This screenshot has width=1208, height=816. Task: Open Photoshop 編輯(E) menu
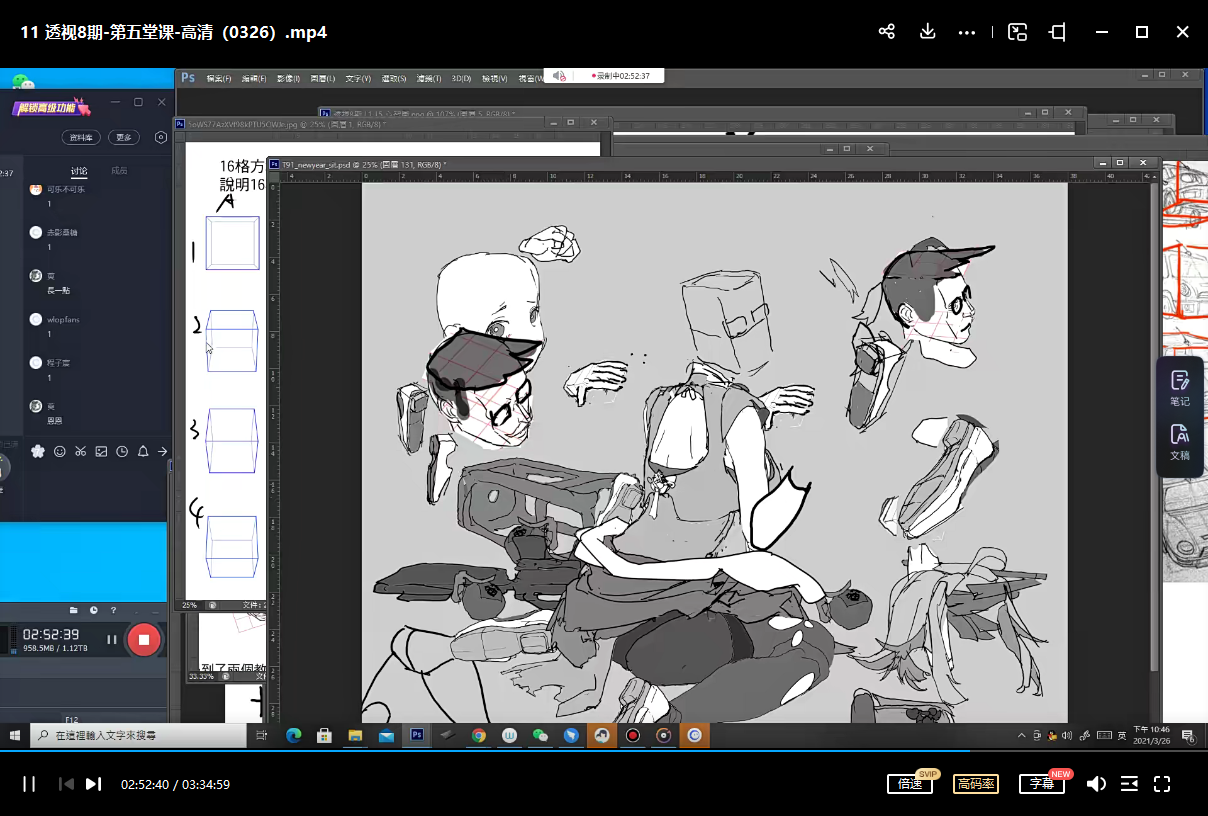(x=253, y=78)
